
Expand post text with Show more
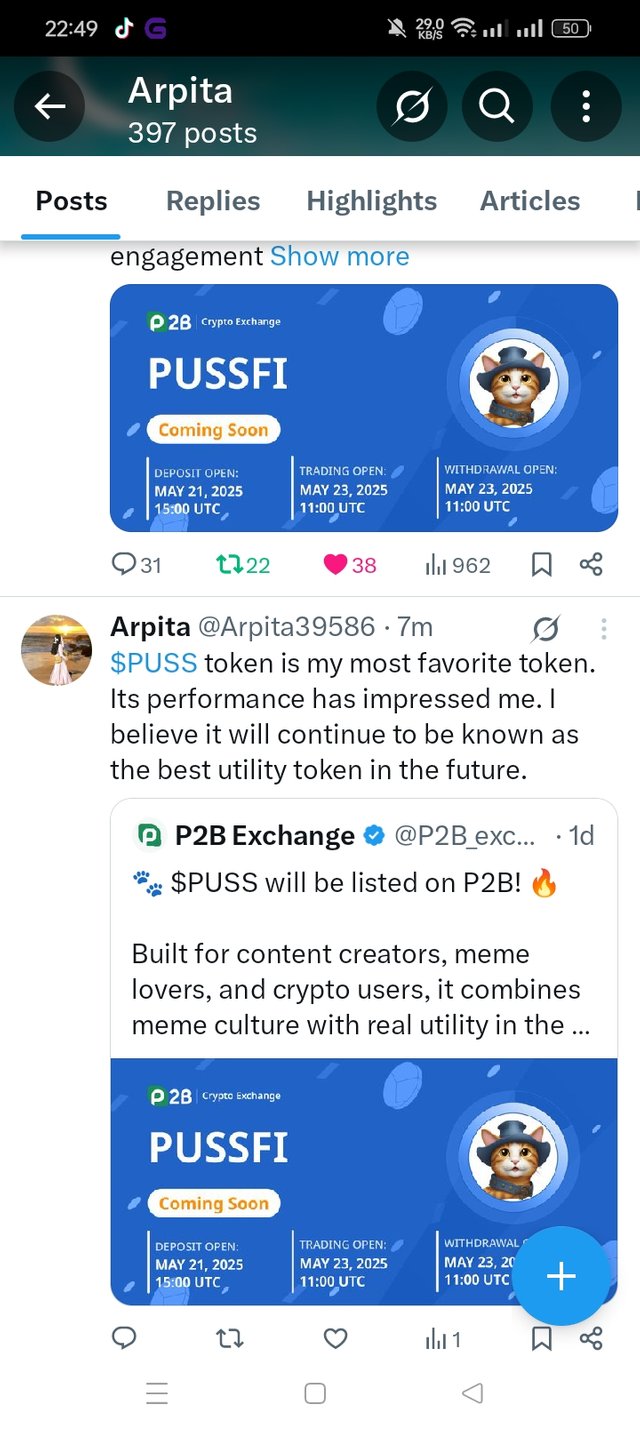click(x=340, y=256)
